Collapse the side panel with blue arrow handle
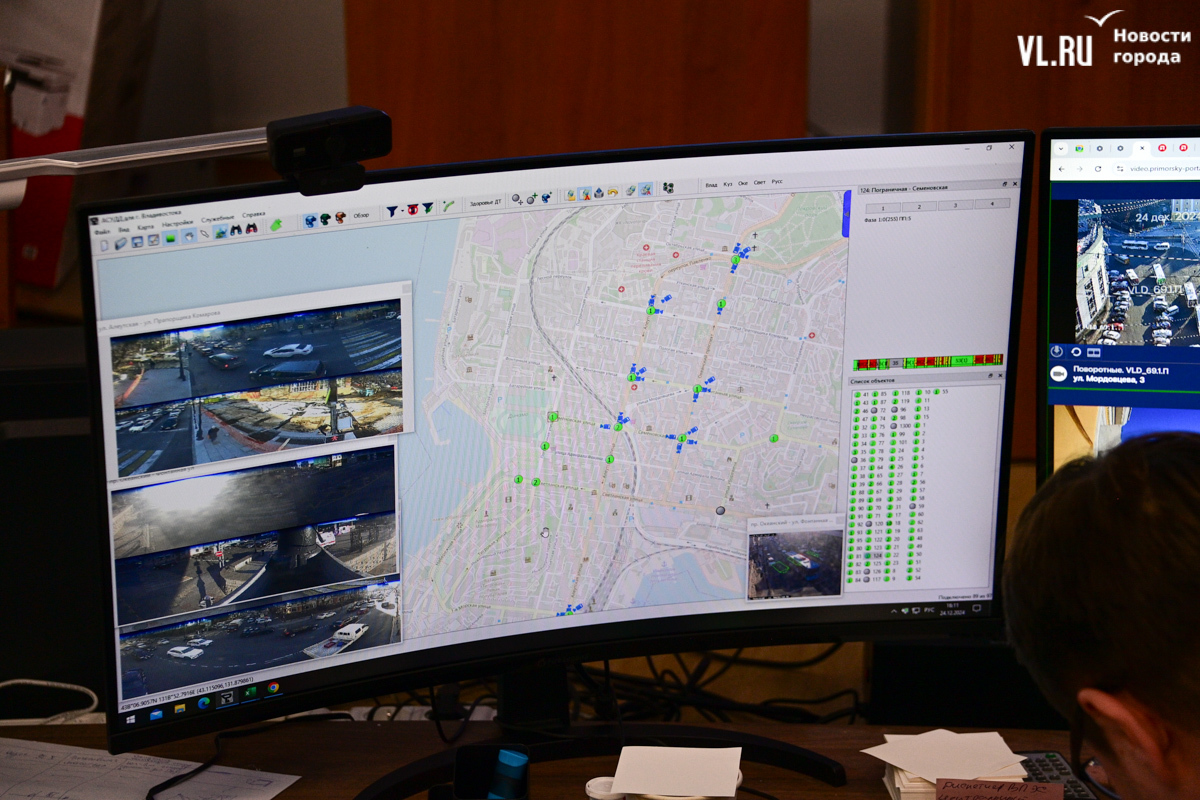1200x800 pixels. point(846,213)
